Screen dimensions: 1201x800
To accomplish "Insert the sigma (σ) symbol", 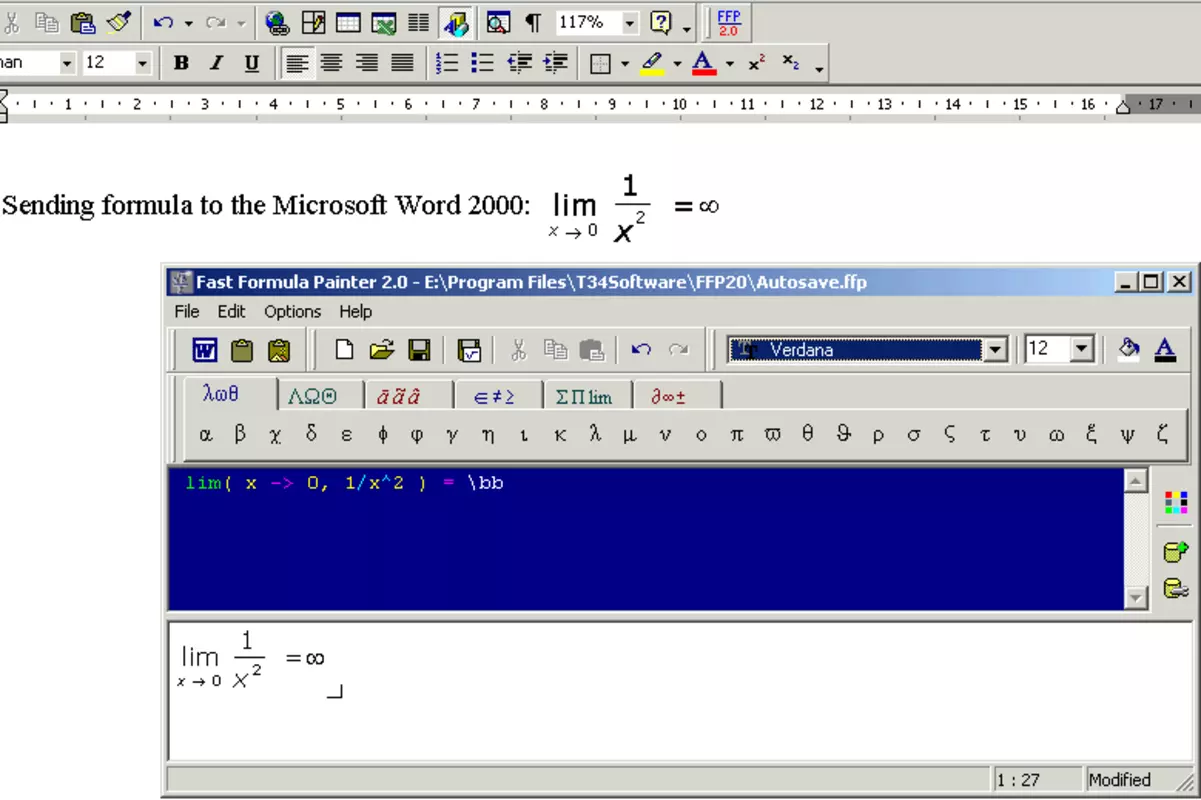I will pyautogui.click(x=914, y=435).
